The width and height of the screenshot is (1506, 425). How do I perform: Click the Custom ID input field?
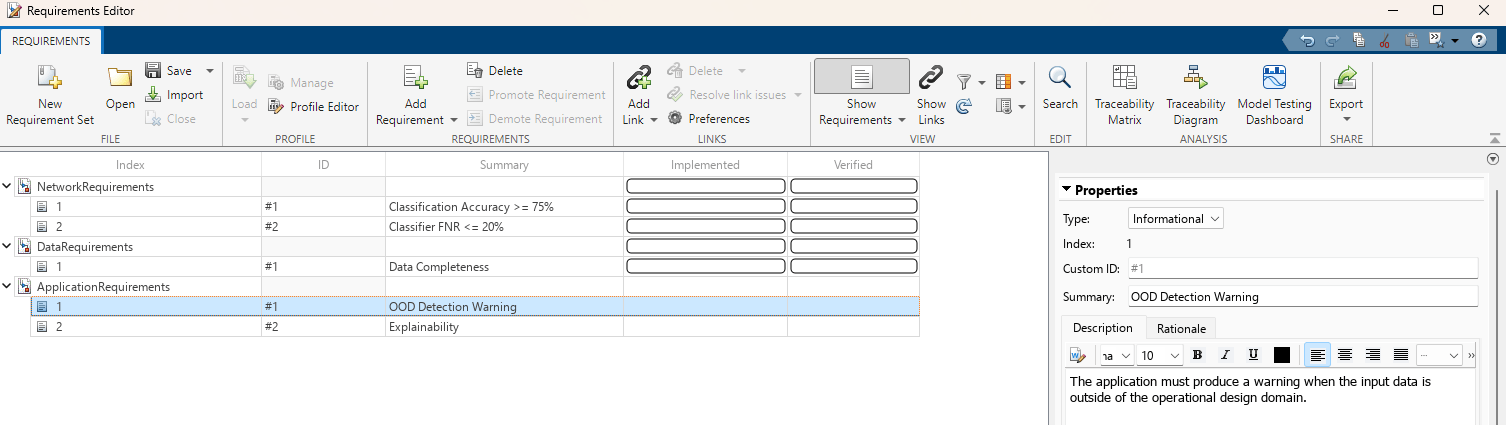click(x=1302, y=268)
